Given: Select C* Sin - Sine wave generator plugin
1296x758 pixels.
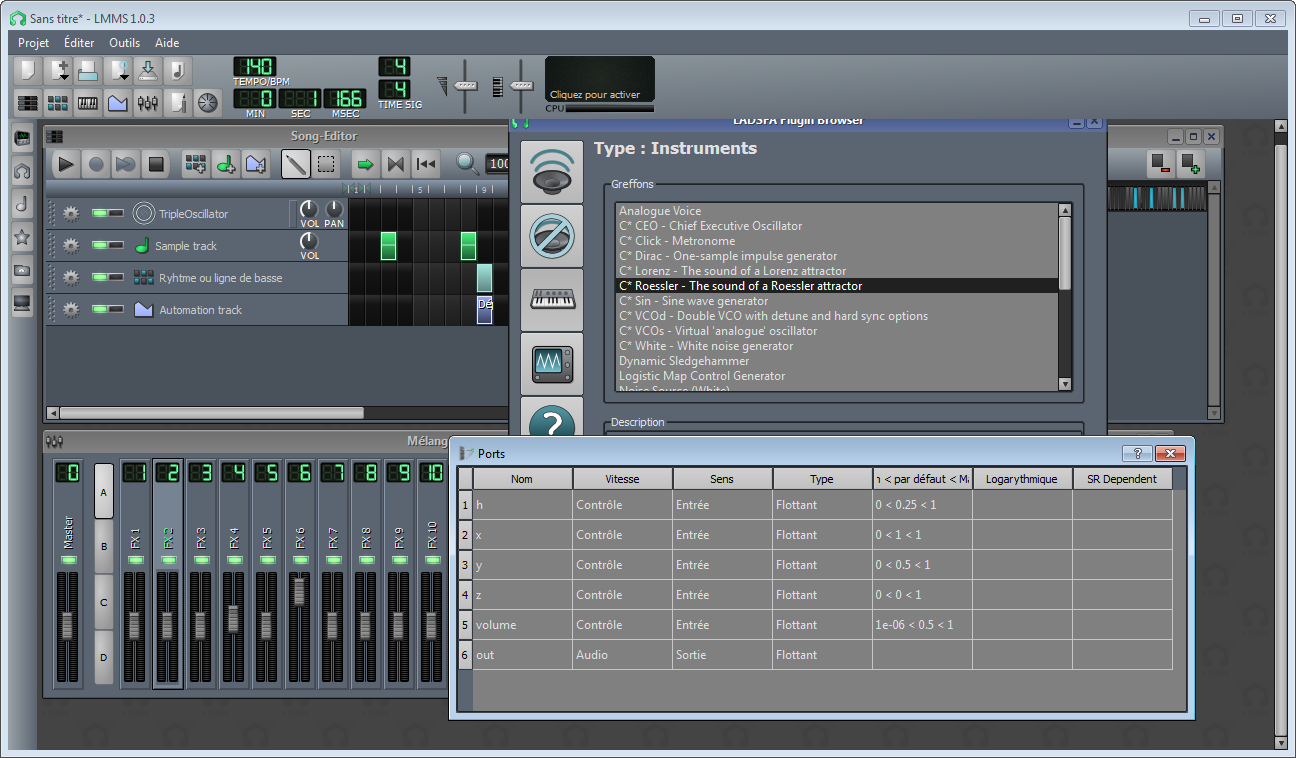Looking at the screenshot, I should pos(693,301).
